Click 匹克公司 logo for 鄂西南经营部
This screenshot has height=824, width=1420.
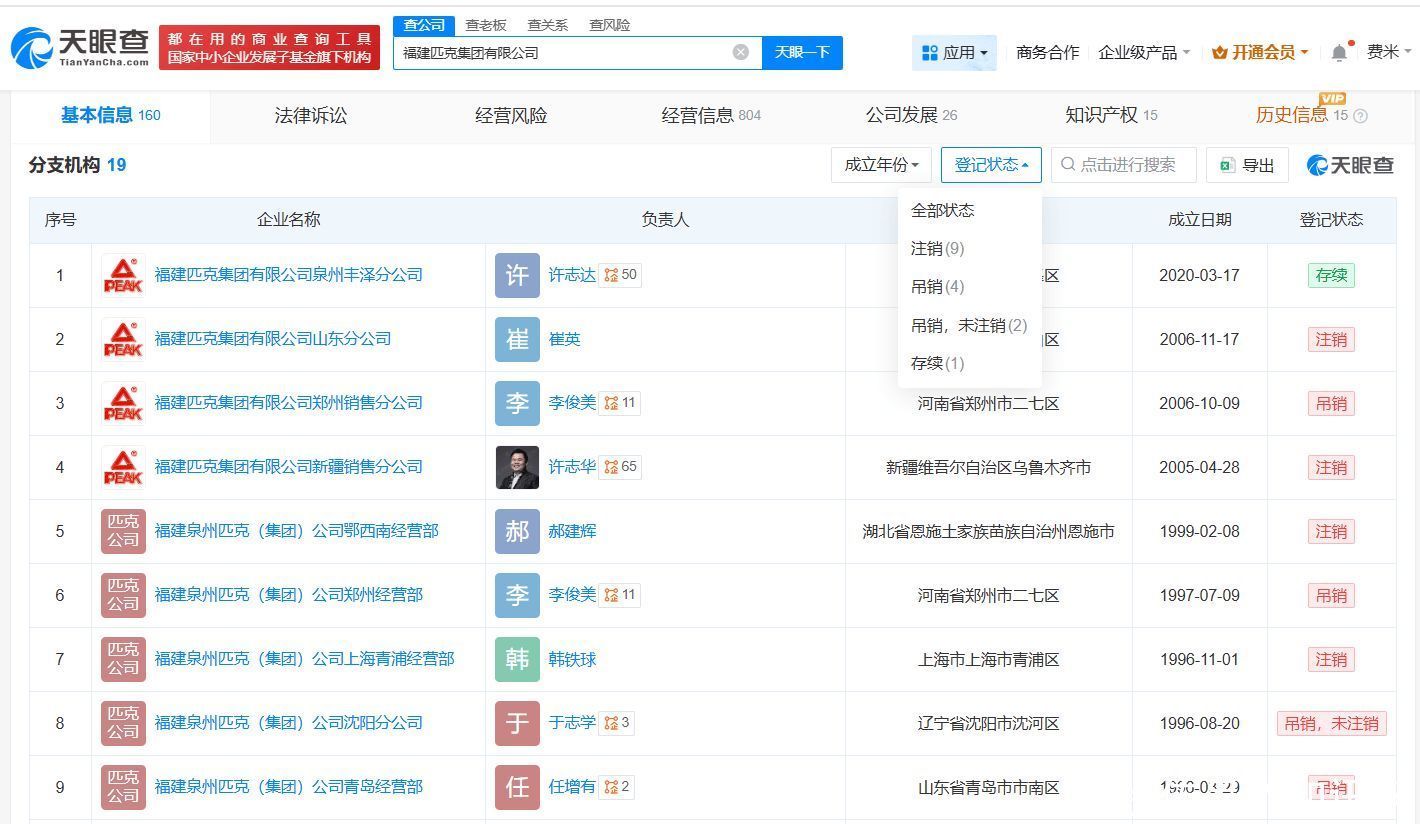(x=123, y=531)
